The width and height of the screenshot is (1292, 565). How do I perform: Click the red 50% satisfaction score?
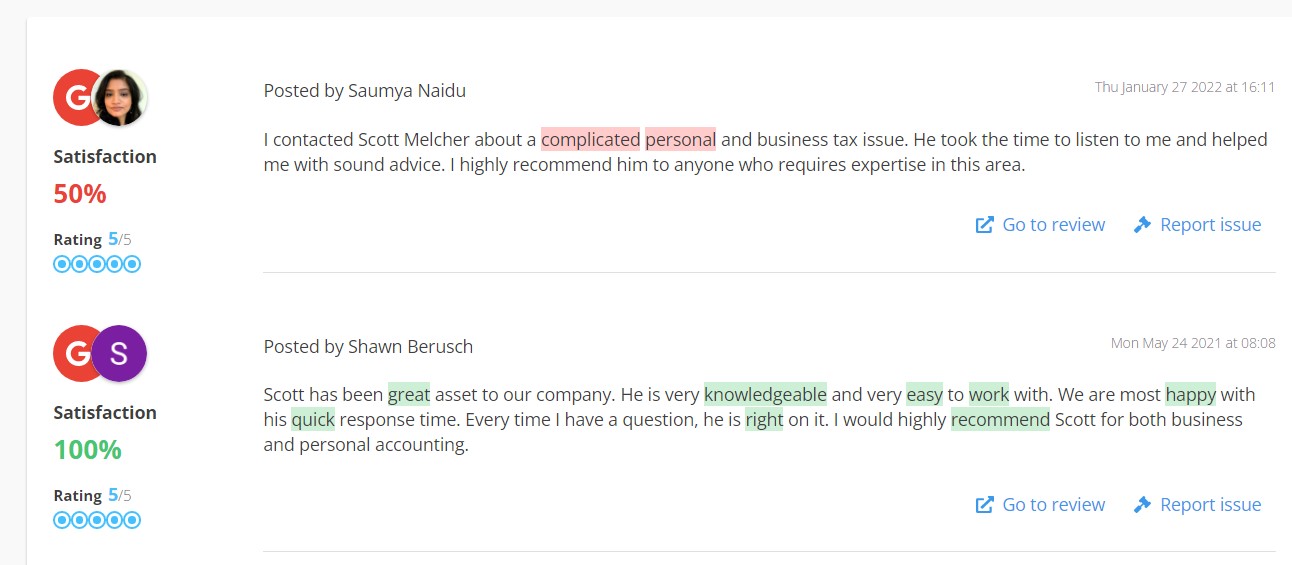tap(80, 194)
